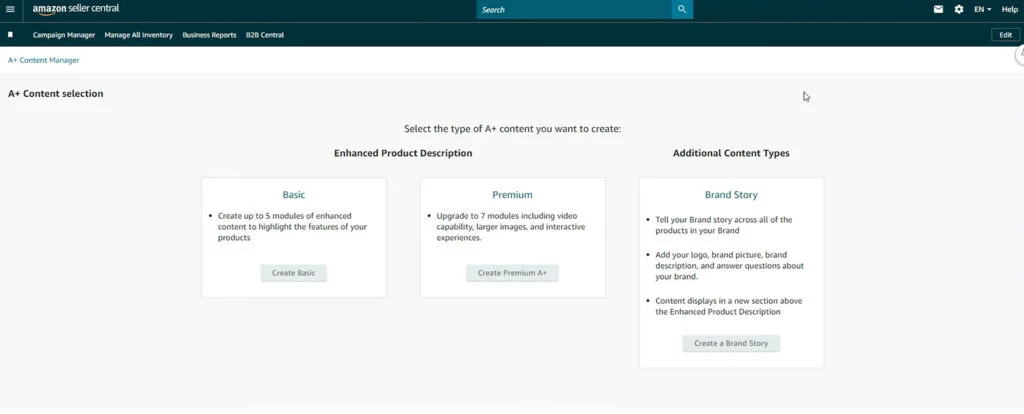Click the Basic card title
Image resolution: width=1024 pixels, height=414 pixels.
(294, 195)
